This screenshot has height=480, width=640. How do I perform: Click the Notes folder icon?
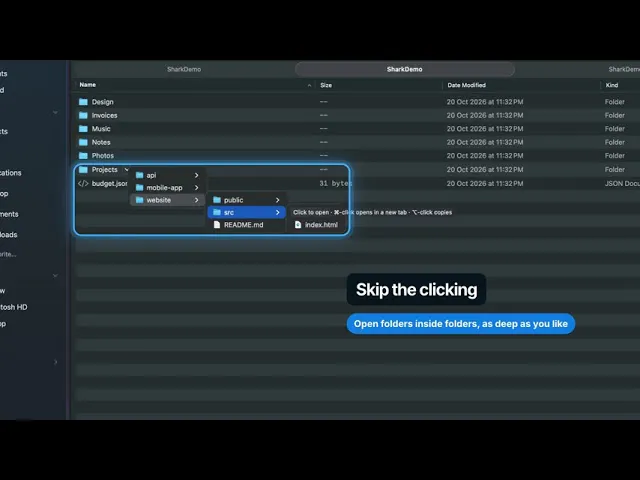click(83, 142)
